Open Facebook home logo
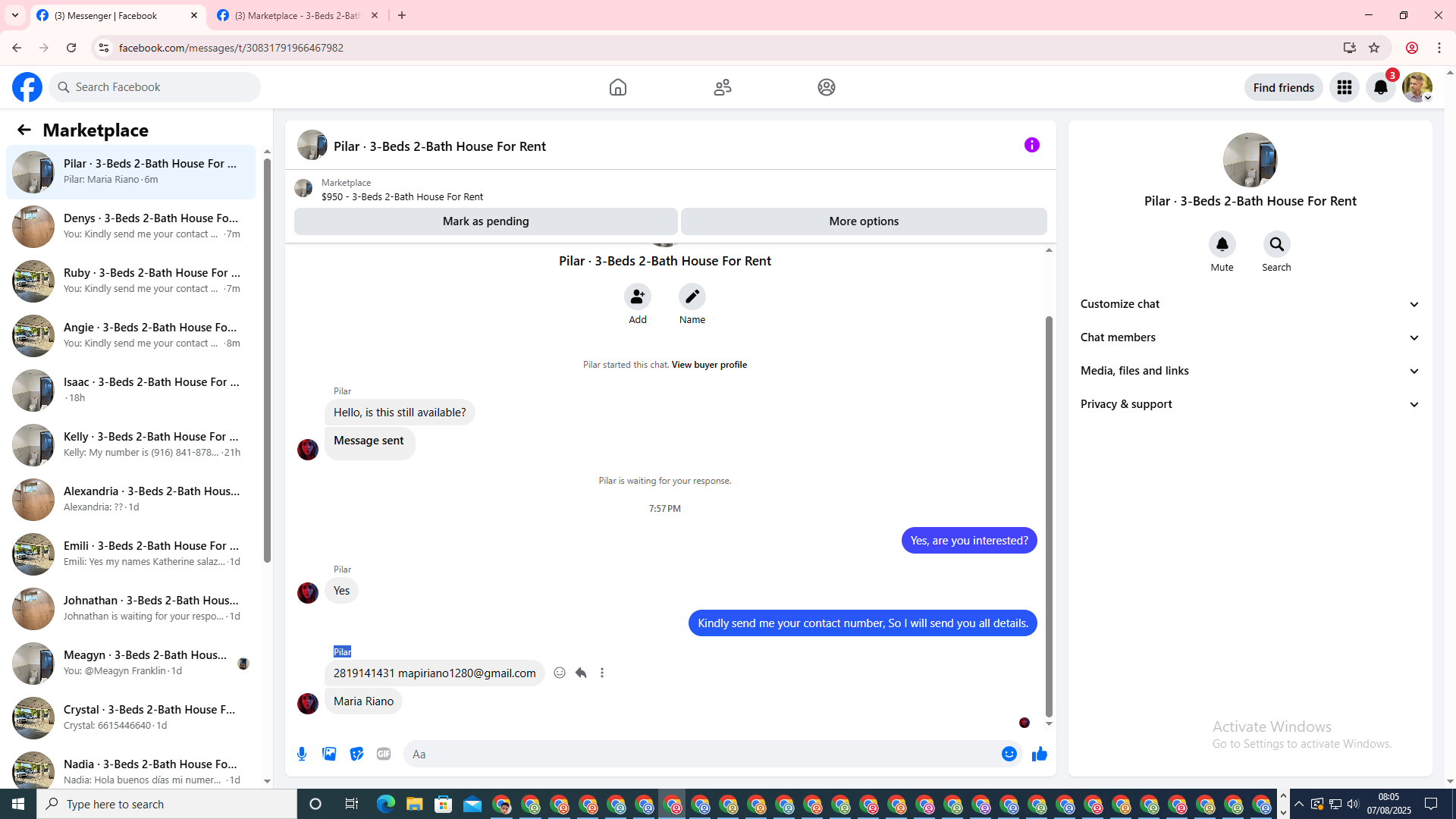Screen dimensions: 1456x819 point(27,87)
